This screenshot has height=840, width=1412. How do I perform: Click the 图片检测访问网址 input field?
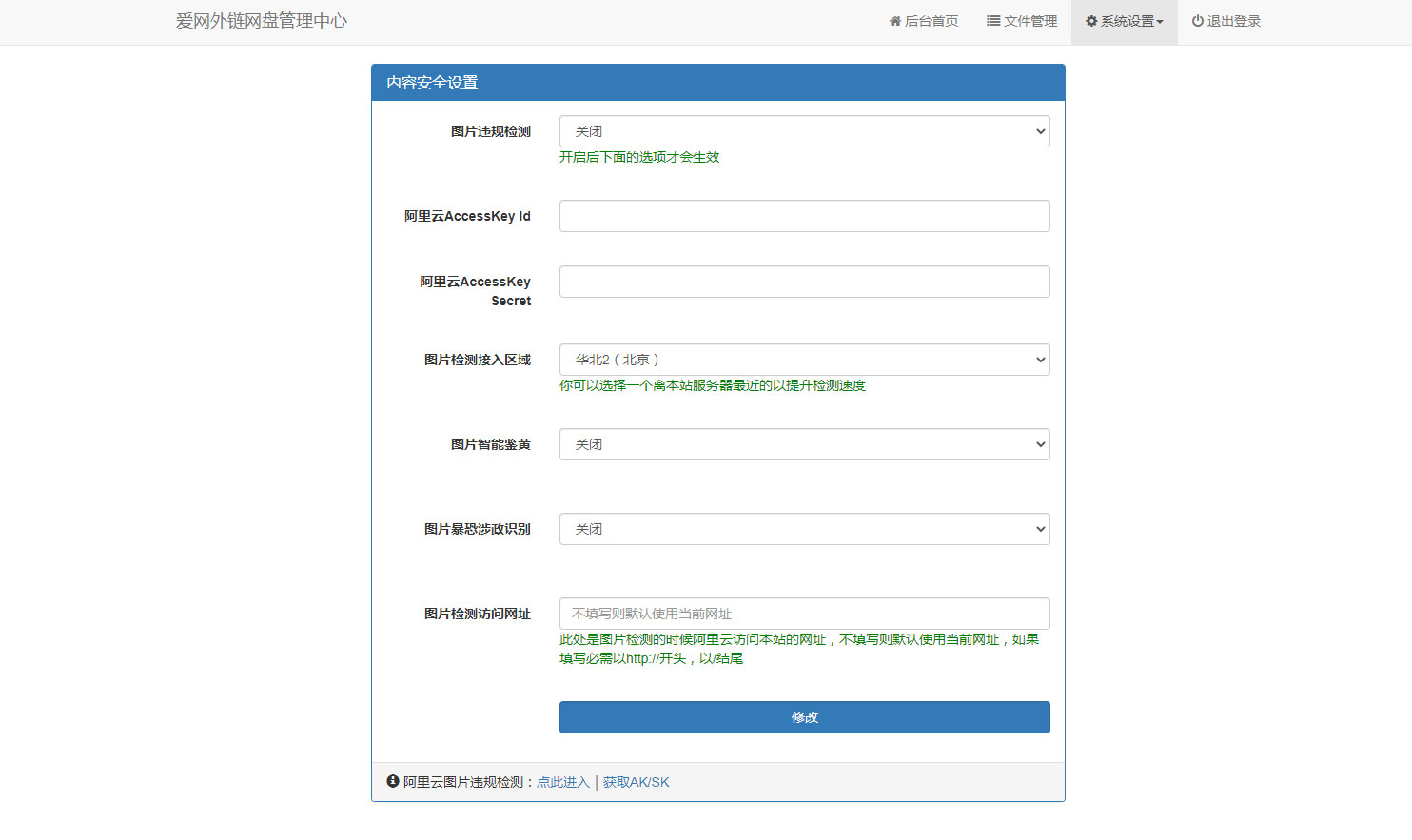(804, 614)
